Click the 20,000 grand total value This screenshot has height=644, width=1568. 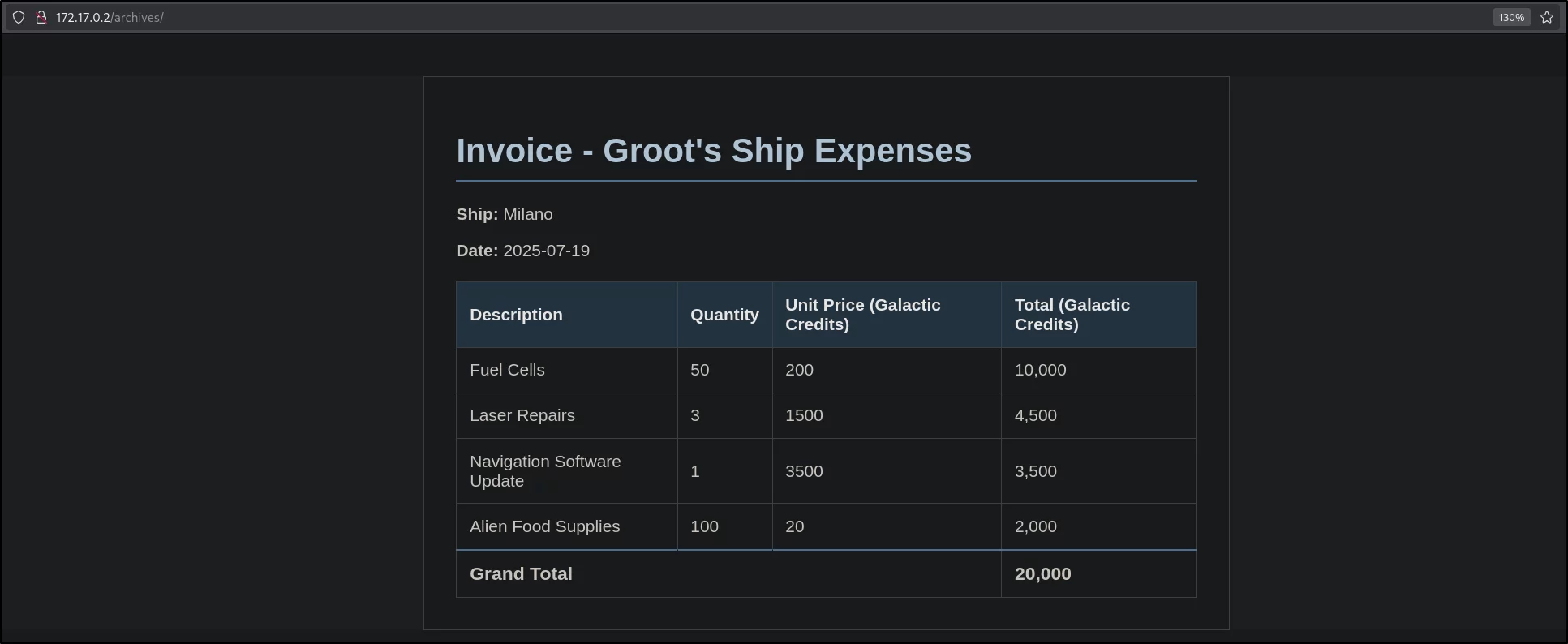1042,573
